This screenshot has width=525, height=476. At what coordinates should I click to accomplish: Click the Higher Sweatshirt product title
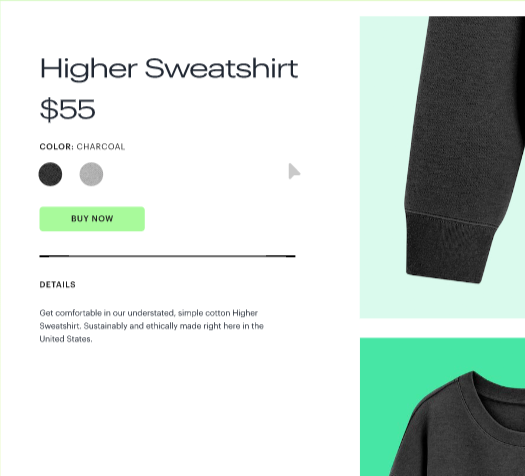pos(169,69)
